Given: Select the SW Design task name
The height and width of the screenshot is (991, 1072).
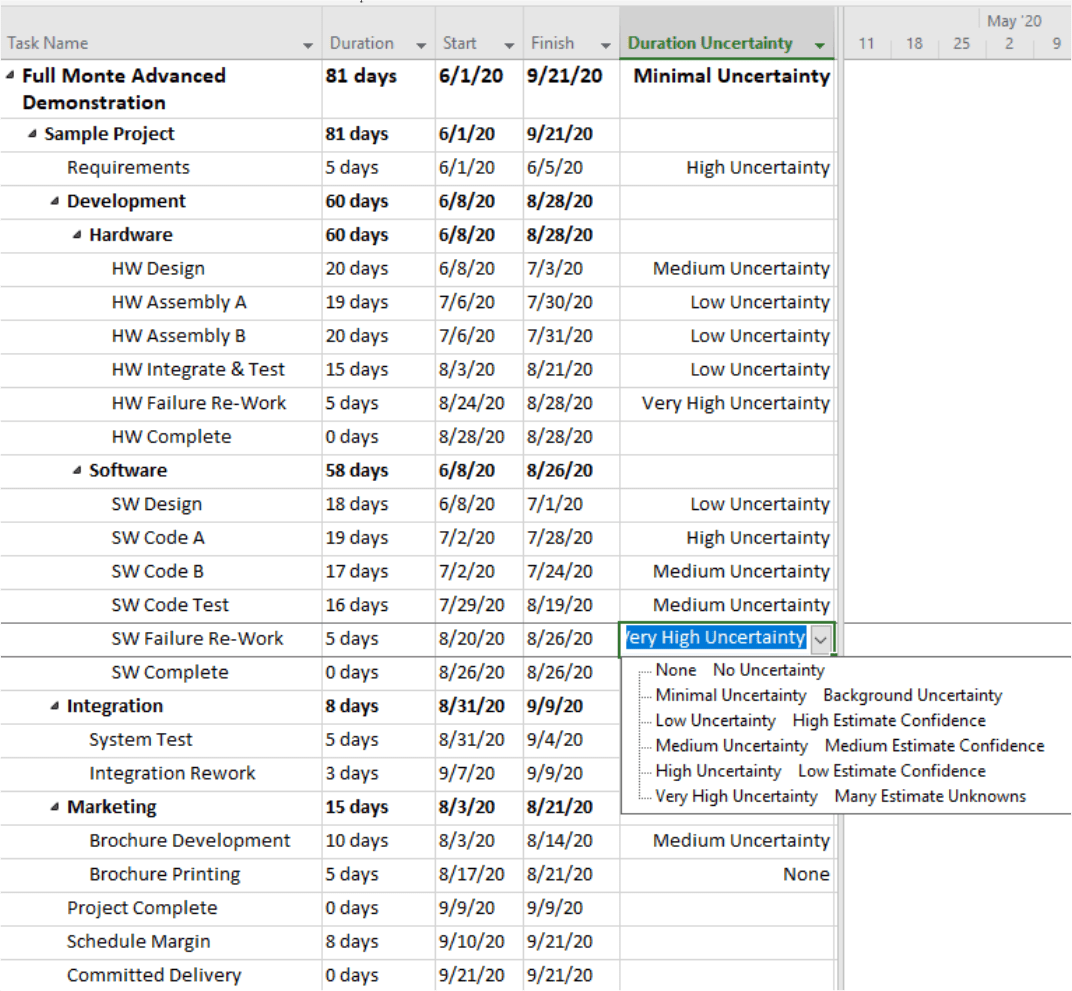Looking at the screenshot, I should pos(157,504).
